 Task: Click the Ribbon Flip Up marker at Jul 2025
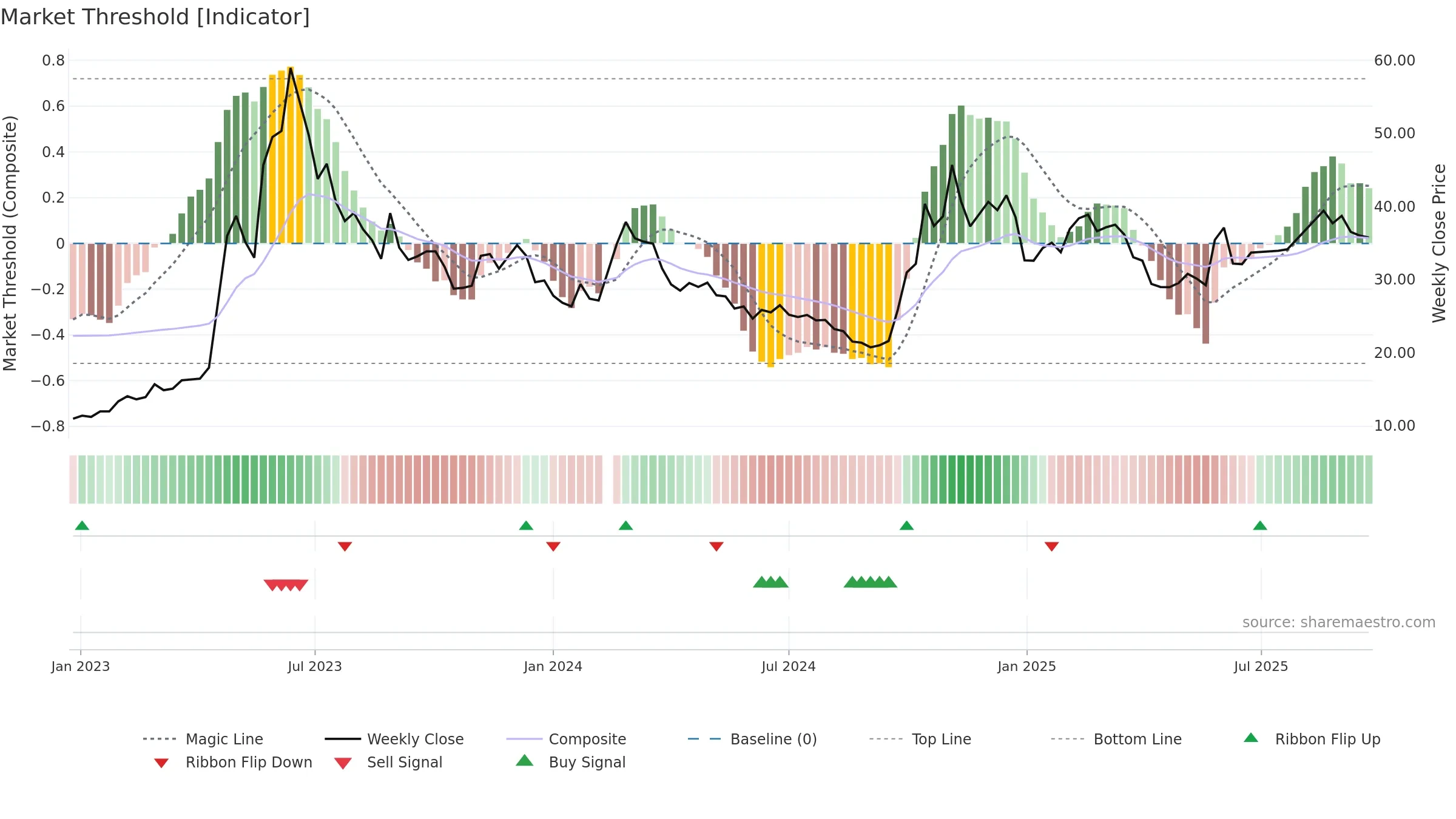(1260, 525)
